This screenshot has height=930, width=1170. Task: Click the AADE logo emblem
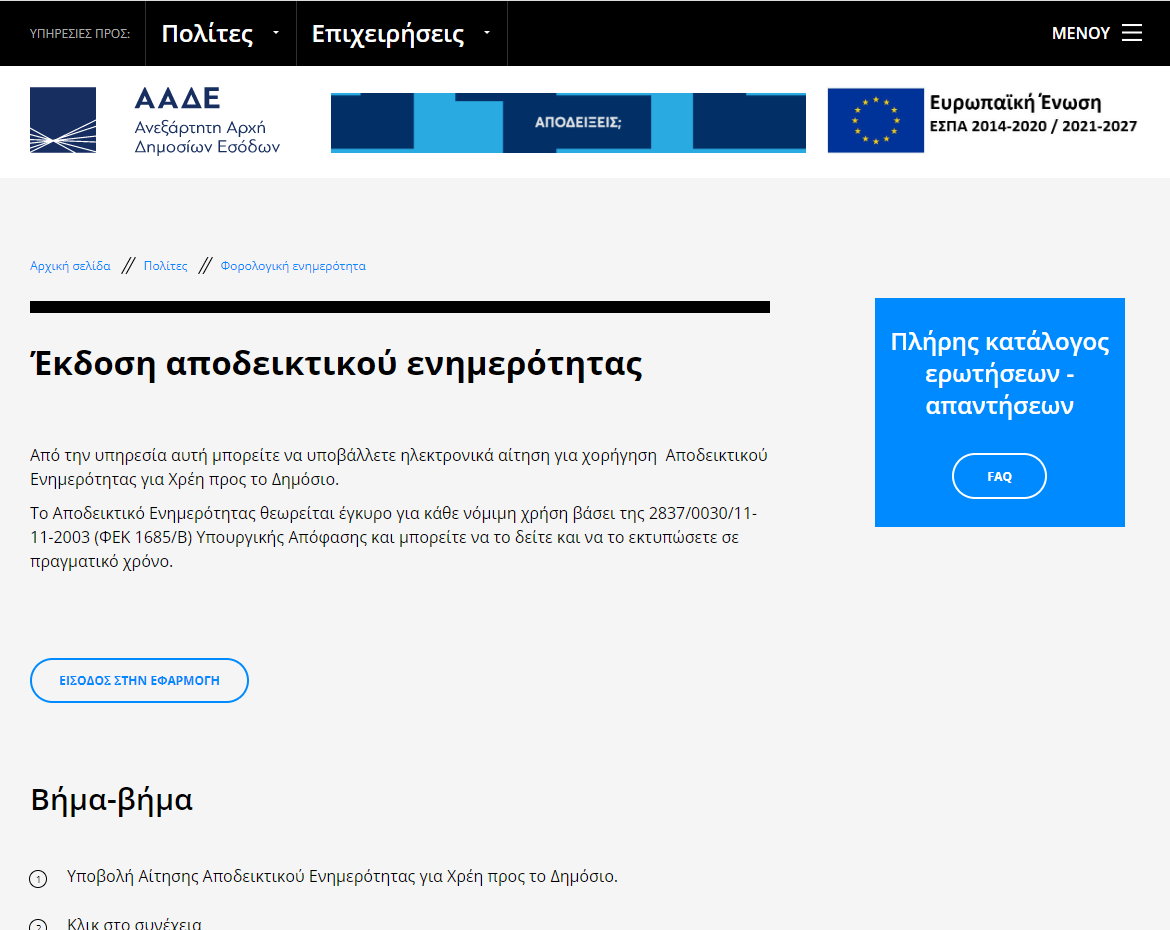(x=63, y=120)
